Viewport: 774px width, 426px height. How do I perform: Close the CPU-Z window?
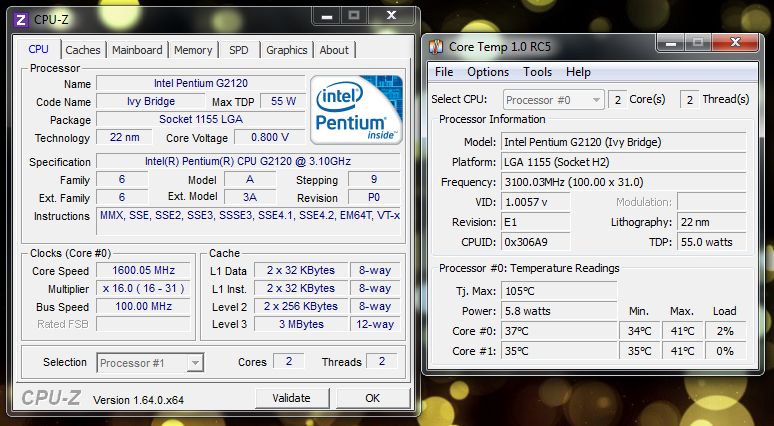pos(391,16)
